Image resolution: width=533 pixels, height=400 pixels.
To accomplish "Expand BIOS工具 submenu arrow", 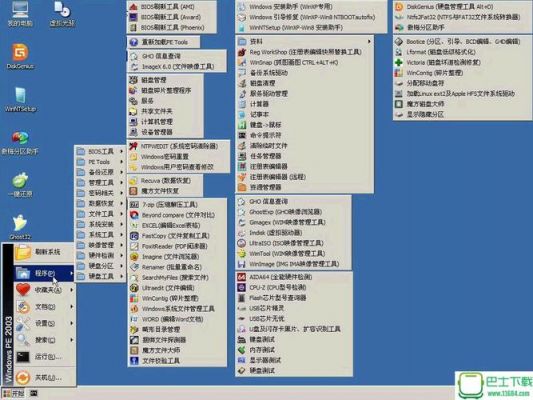I will [121, 151].
